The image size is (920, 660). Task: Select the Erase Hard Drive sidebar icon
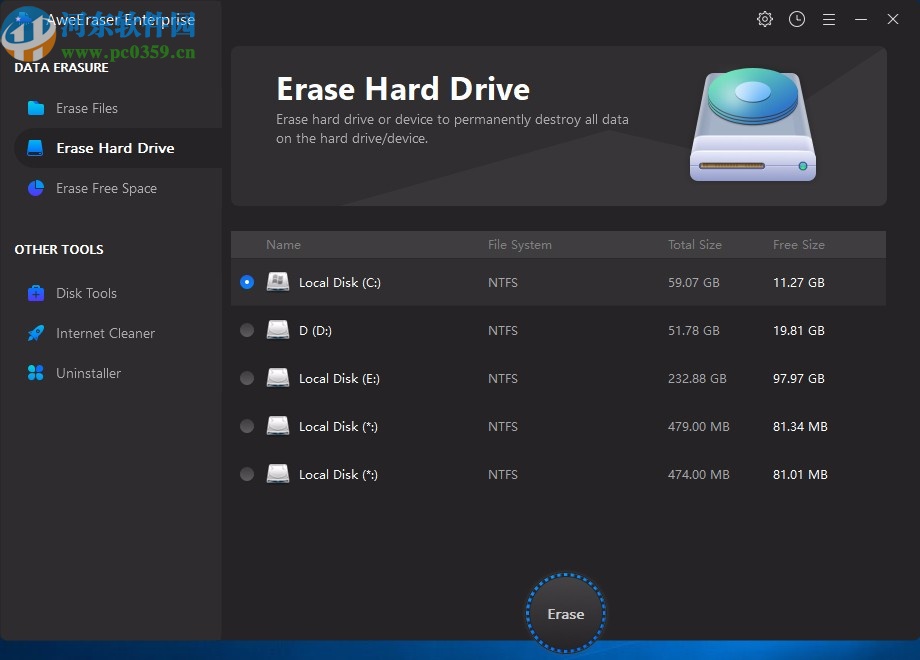point(34,147)
